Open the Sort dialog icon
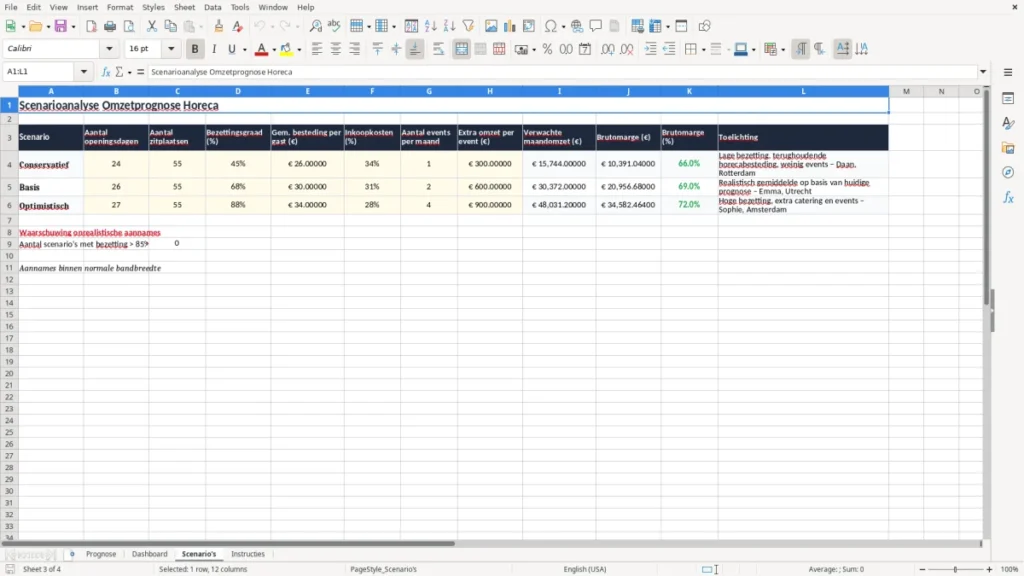 [411, 26]
